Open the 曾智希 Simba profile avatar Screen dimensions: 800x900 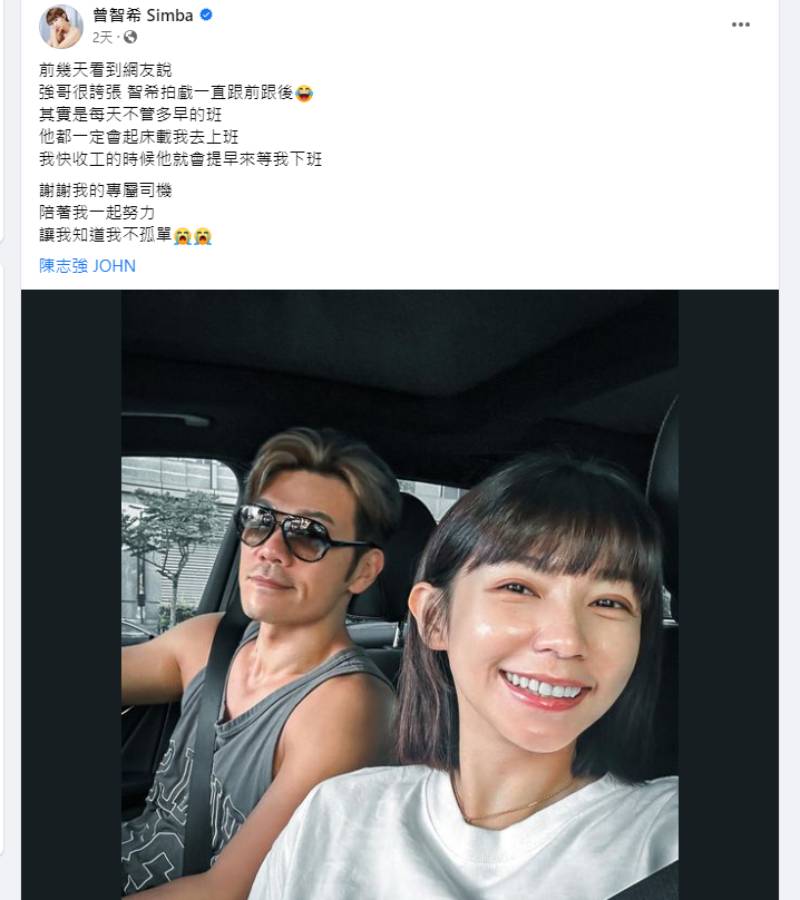(61, 26)
